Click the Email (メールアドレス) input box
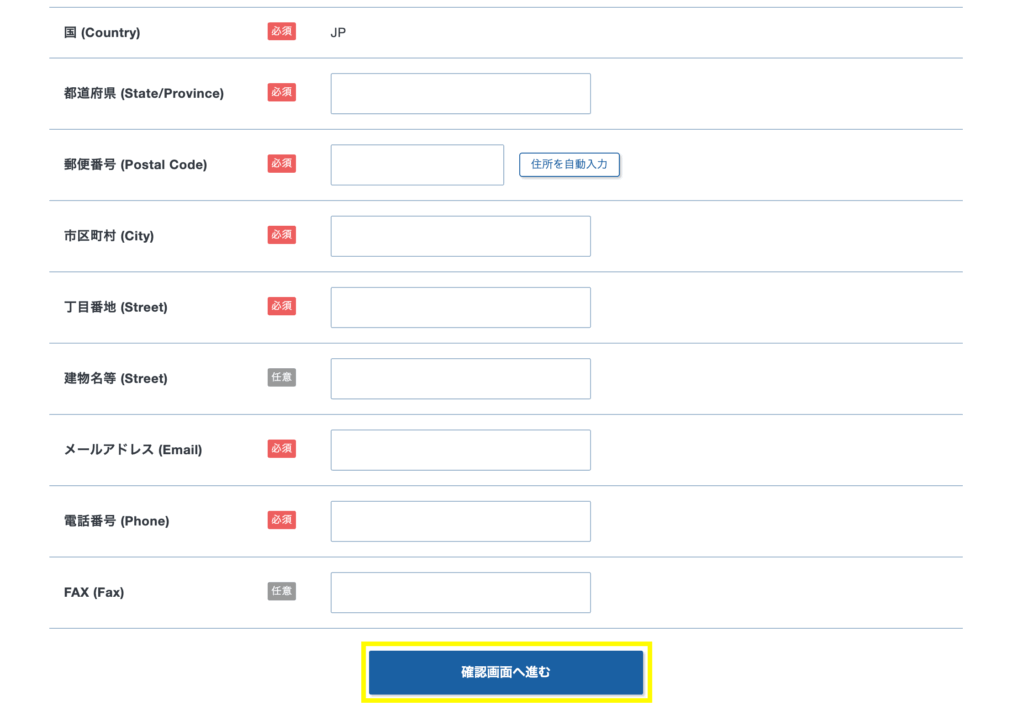 pos(460,450)
